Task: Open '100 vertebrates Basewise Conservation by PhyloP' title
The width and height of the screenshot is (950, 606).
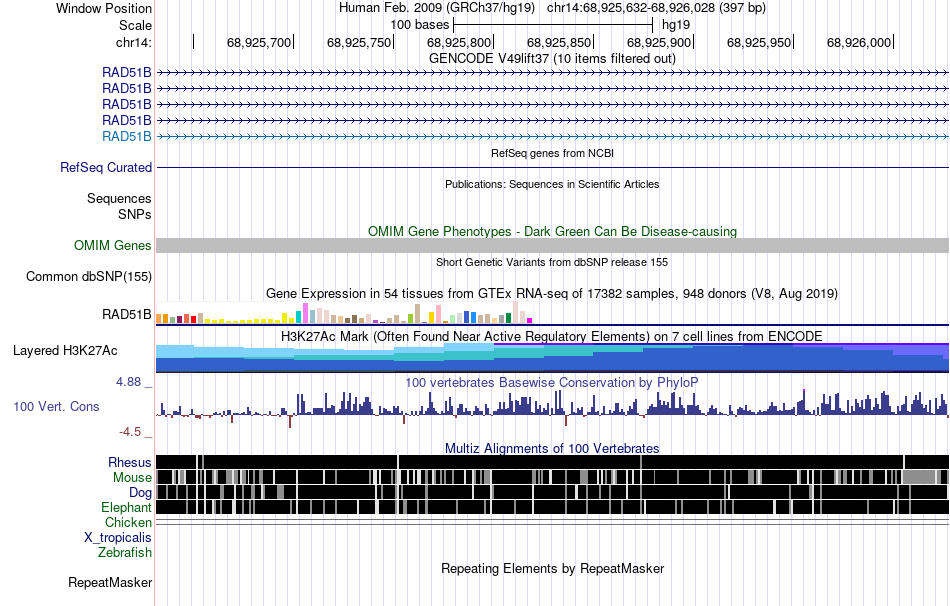Action: click(x=552, y=382)
